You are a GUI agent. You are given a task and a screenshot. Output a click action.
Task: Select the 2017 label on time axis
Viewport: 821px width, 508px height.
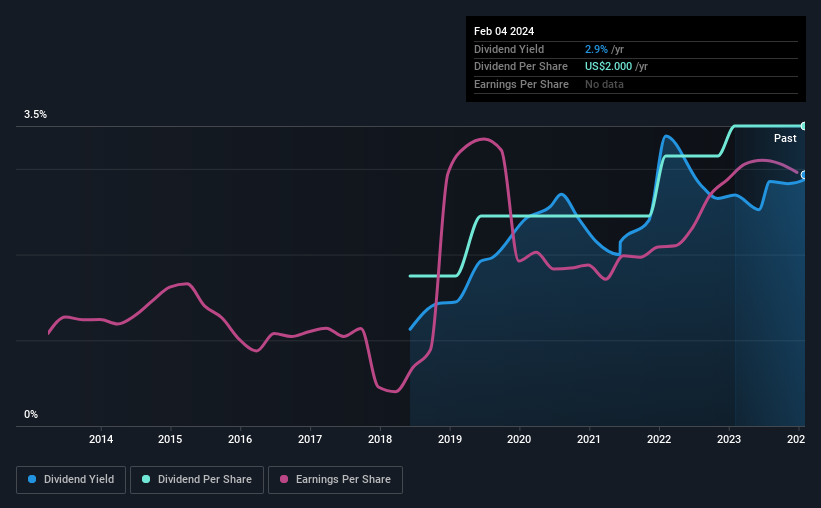(x=310, y=439)
